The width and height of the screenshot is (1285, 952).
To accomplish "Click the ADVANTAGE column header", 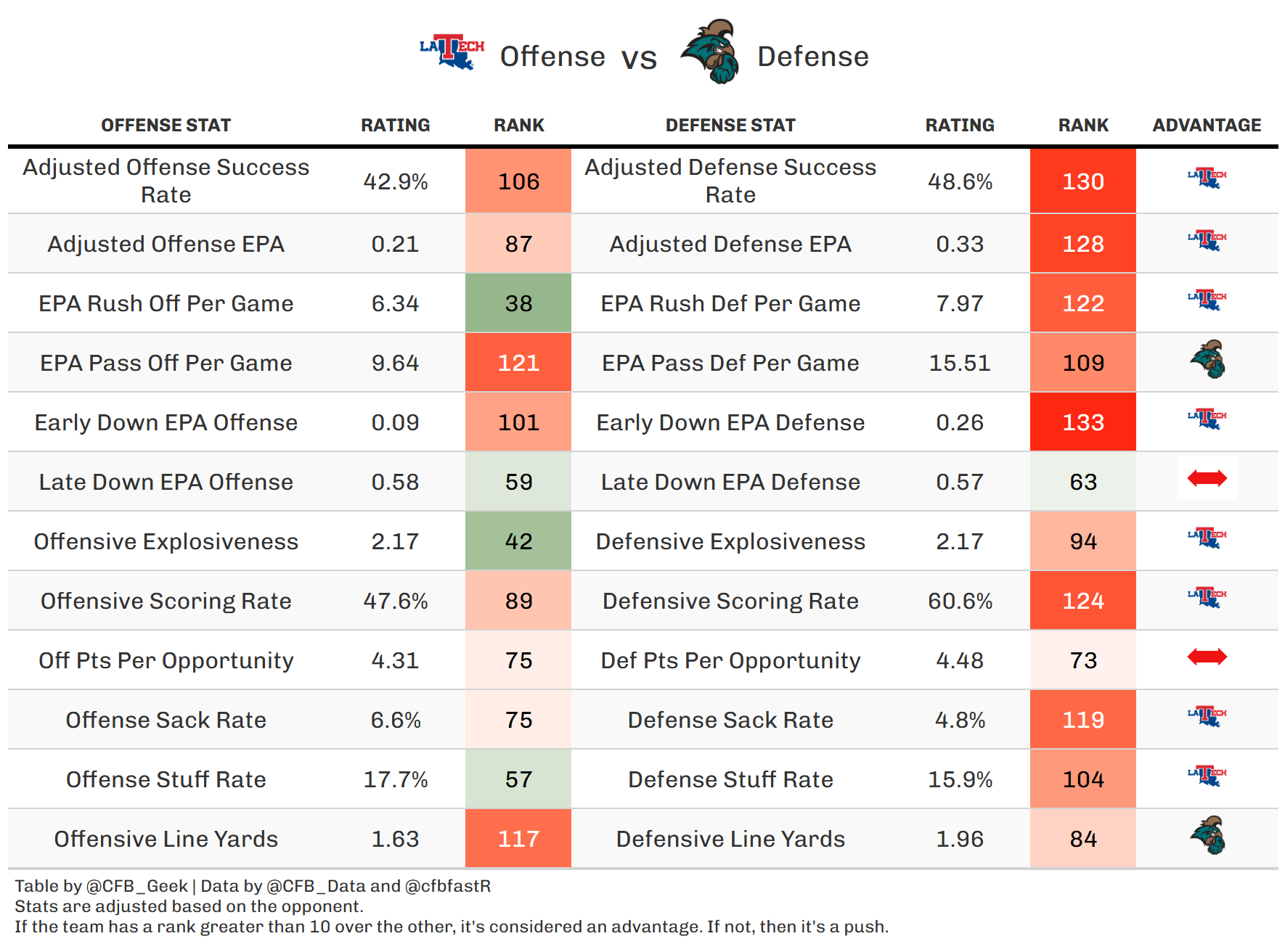I will (x=1207, y=126).
